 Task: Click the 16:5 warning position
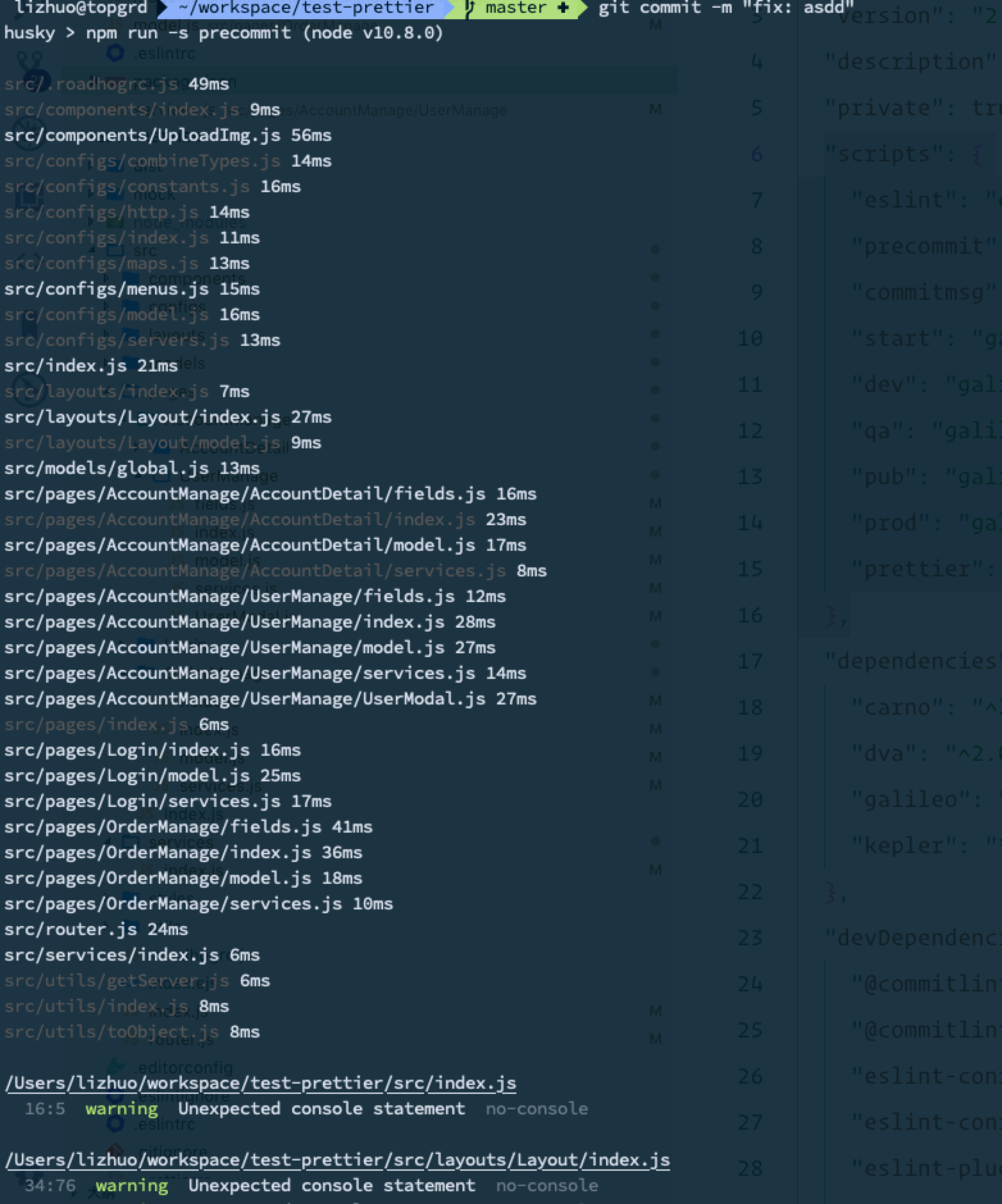tap(45, 1109)
